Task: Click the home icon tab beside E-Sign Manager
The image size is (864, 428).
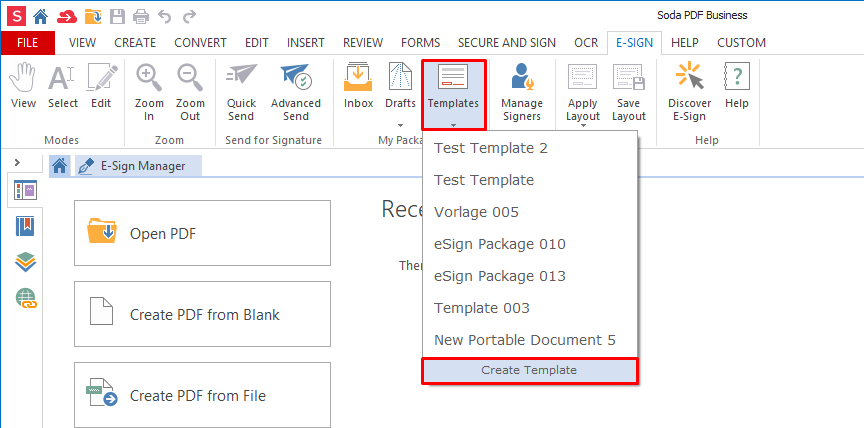Action: 60,165
